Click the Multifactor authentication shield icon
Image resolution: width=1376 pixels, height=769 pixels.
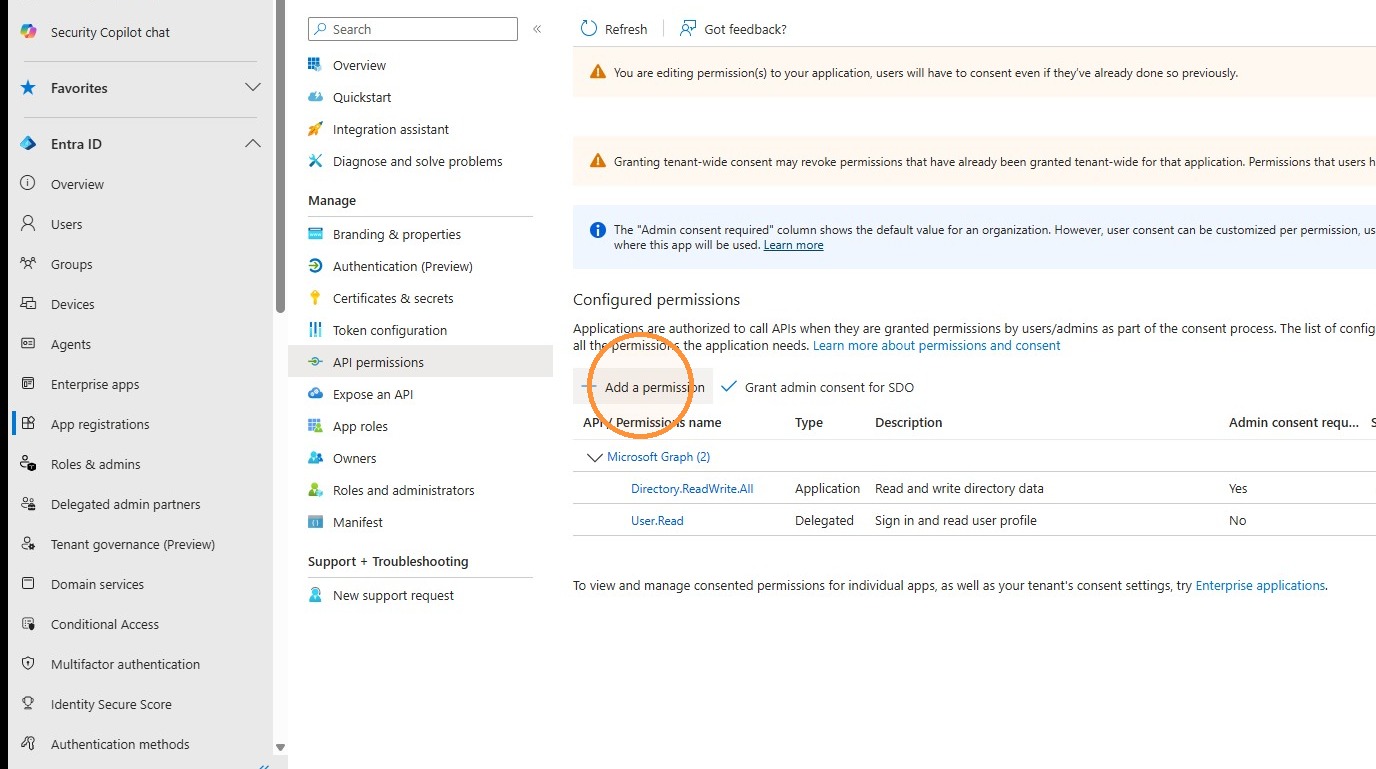(28, 664)
